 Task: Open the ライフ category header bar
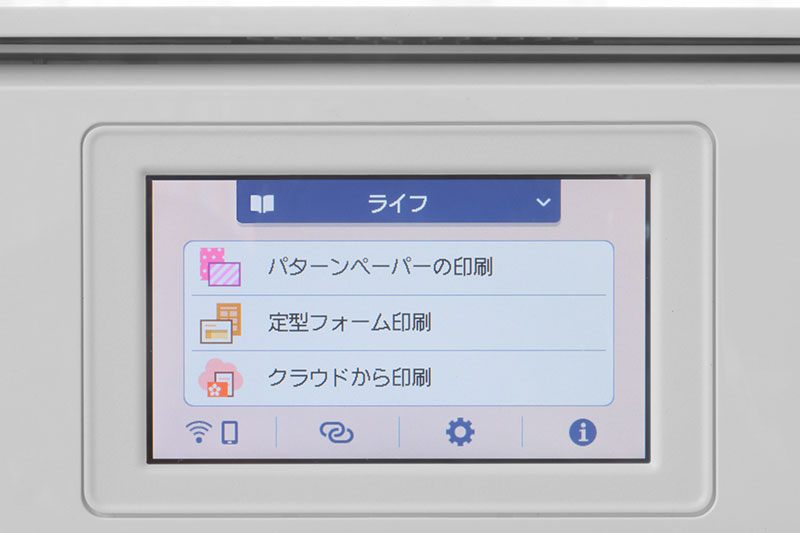(x=398, y=201)
